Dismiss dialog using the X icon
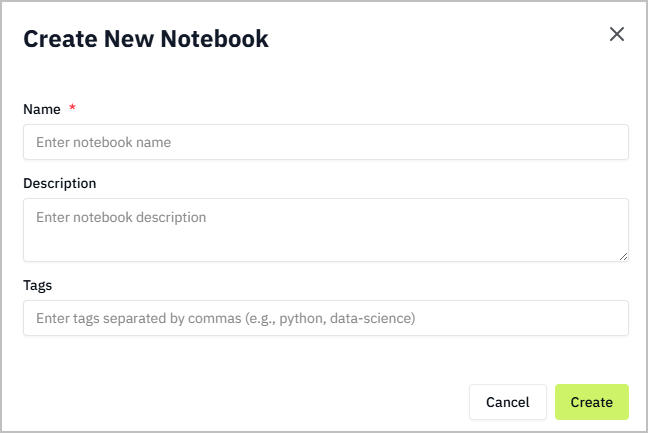The width and height of the screenshot is (648, 433). (617, 34)
